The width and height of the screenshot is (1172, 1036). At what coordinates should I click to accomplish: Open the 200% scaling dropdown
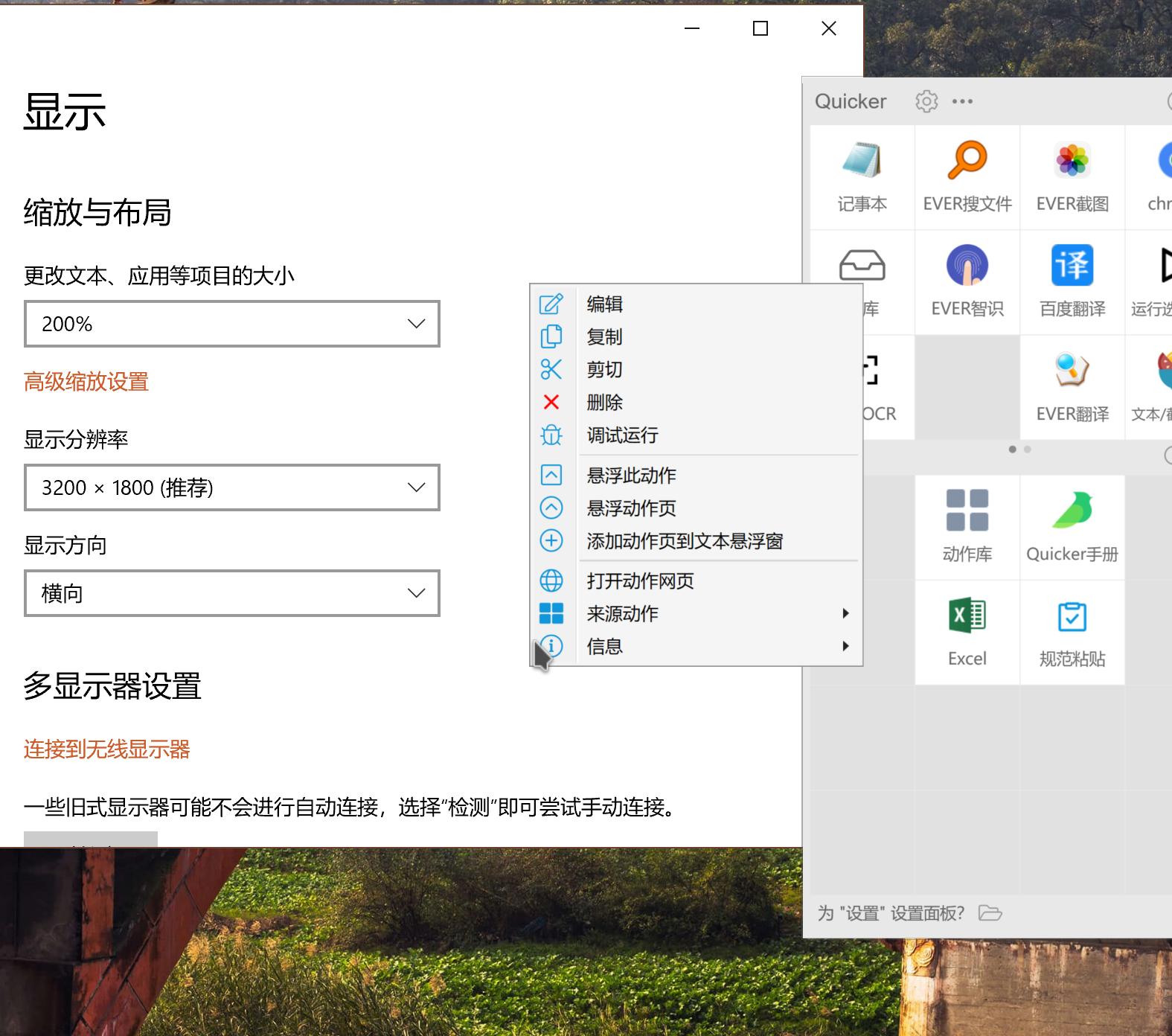(232, 324)
